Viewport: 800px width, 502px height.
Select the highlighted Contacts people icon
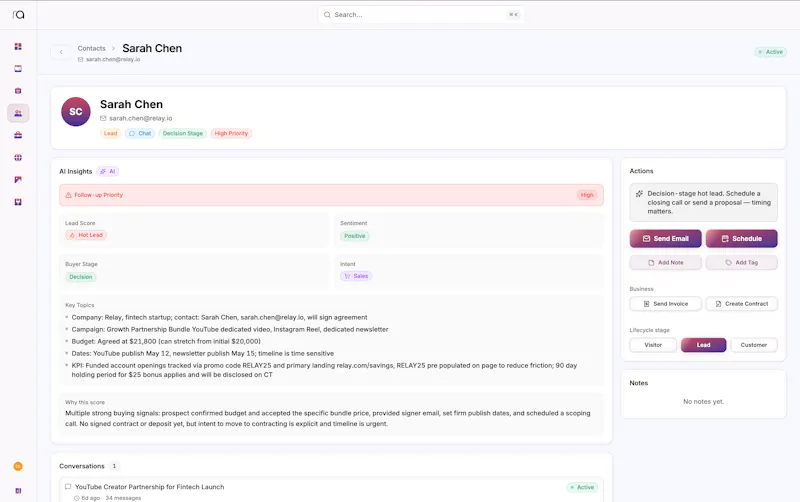(18, 113)
